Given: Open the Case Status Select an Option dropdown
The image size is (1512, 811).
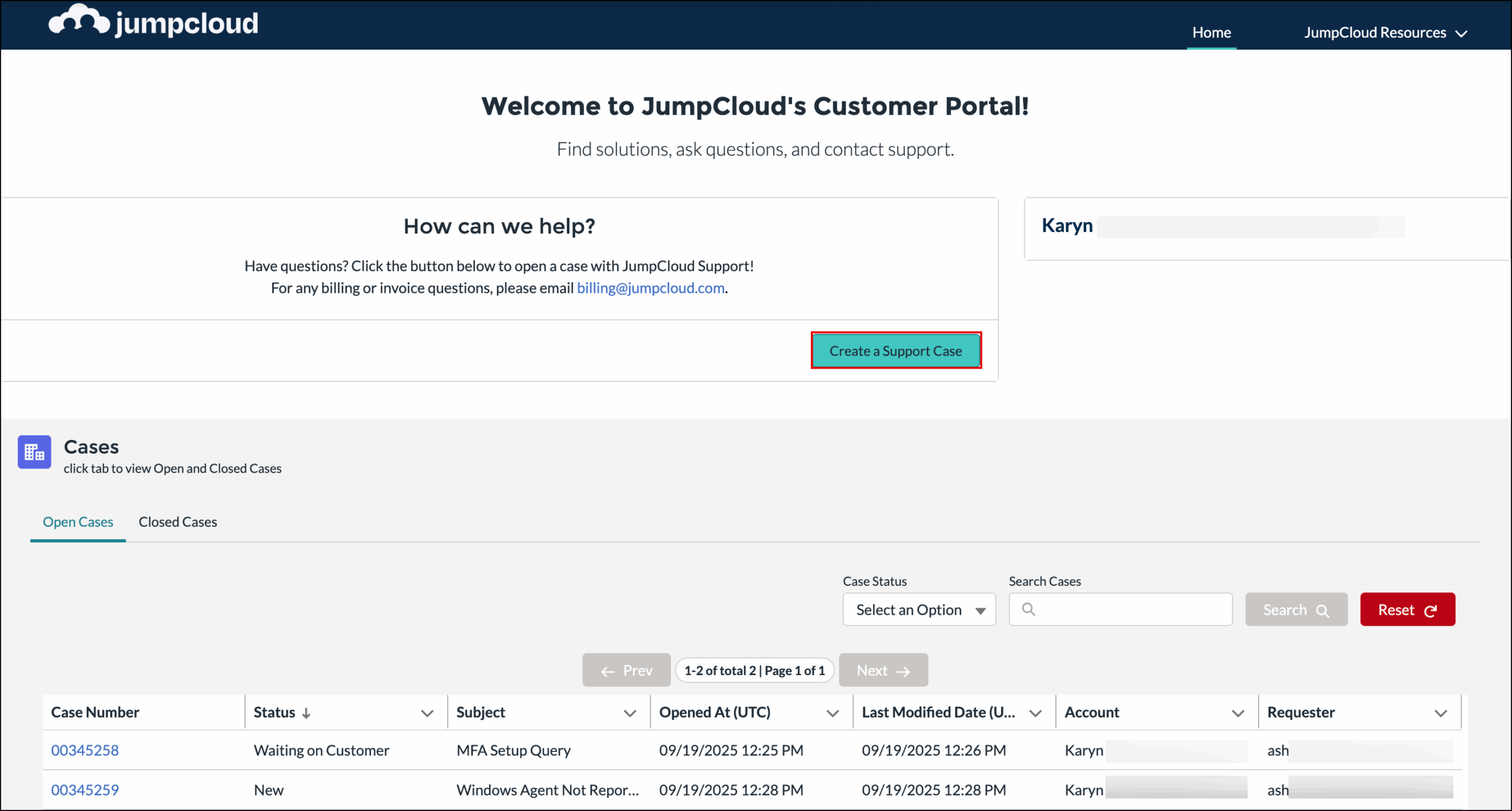Looking at the screenshot, I should click(919, 609).
